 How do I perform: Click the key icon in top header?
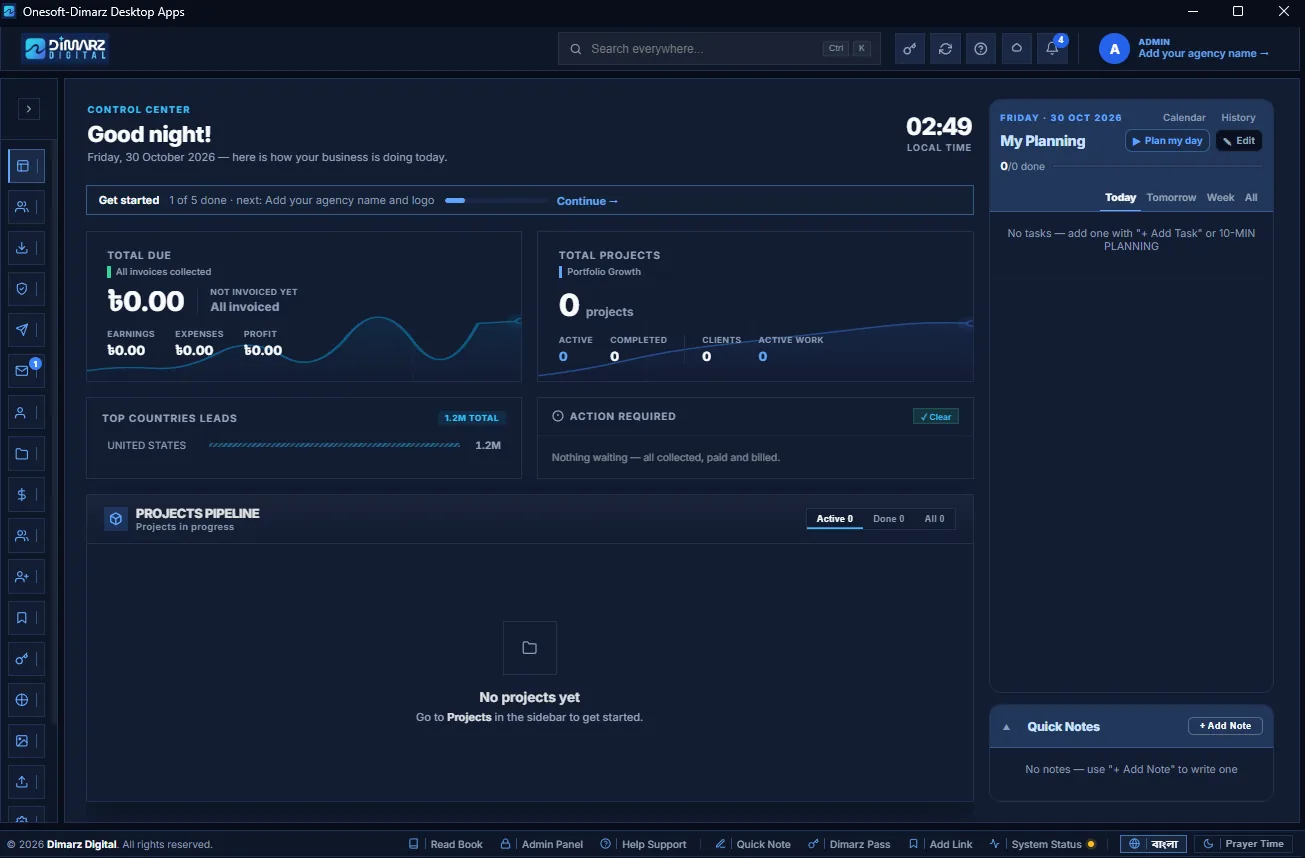(909, 48)
